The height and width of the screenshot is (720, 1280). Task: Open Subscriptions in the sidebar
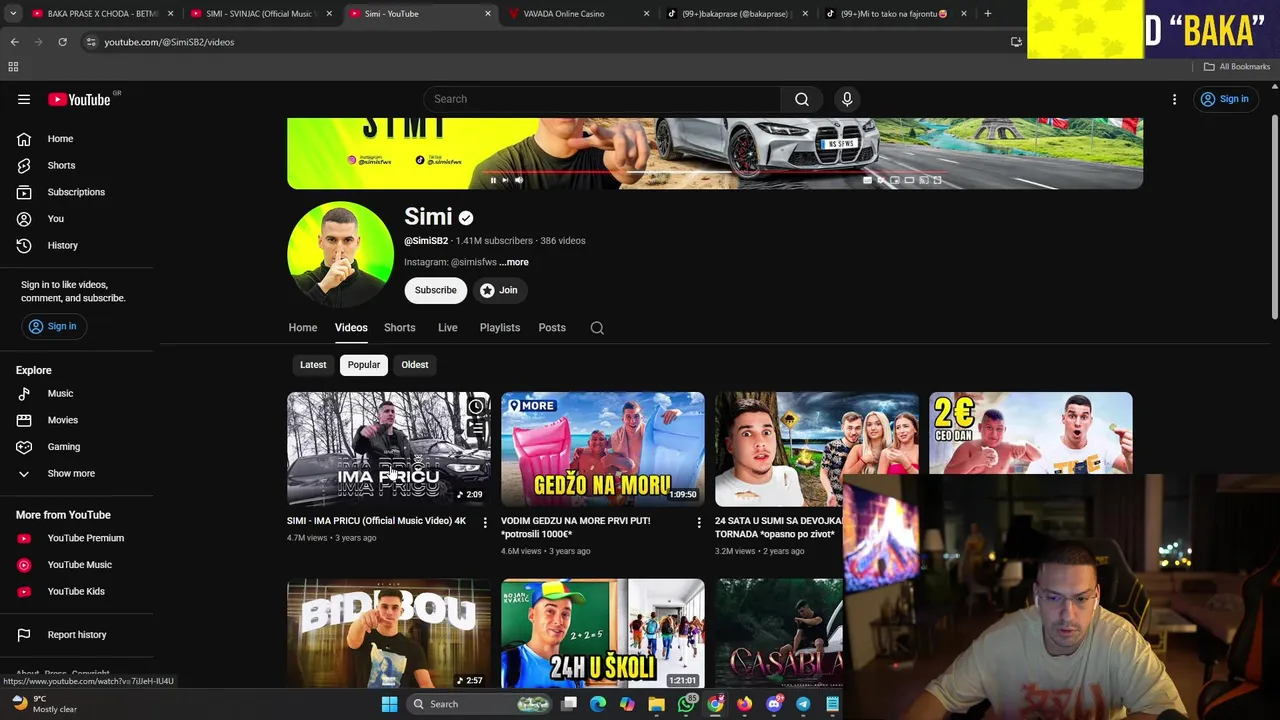76,192
